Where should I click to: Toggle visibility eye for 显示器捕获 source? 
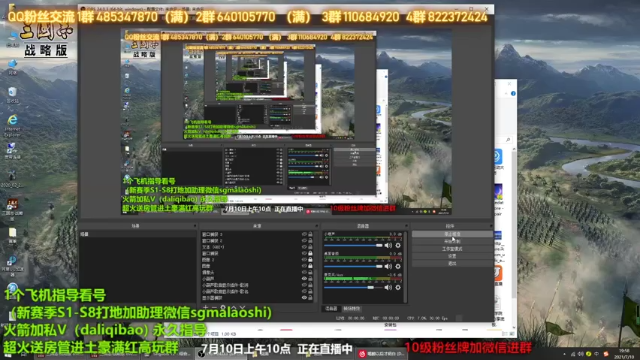point(304,298)
